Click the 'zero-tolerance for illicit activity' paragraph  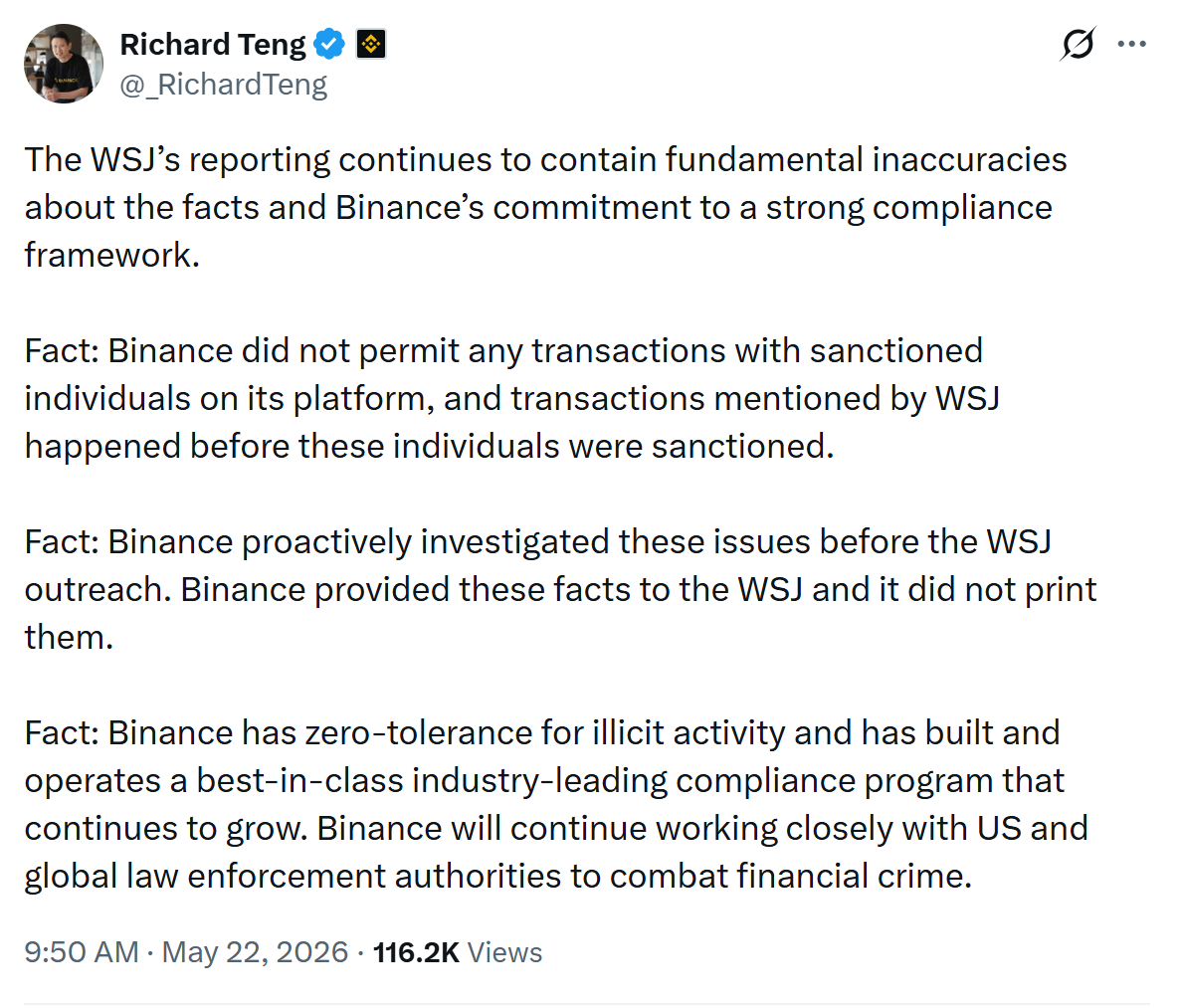(556, 804)
